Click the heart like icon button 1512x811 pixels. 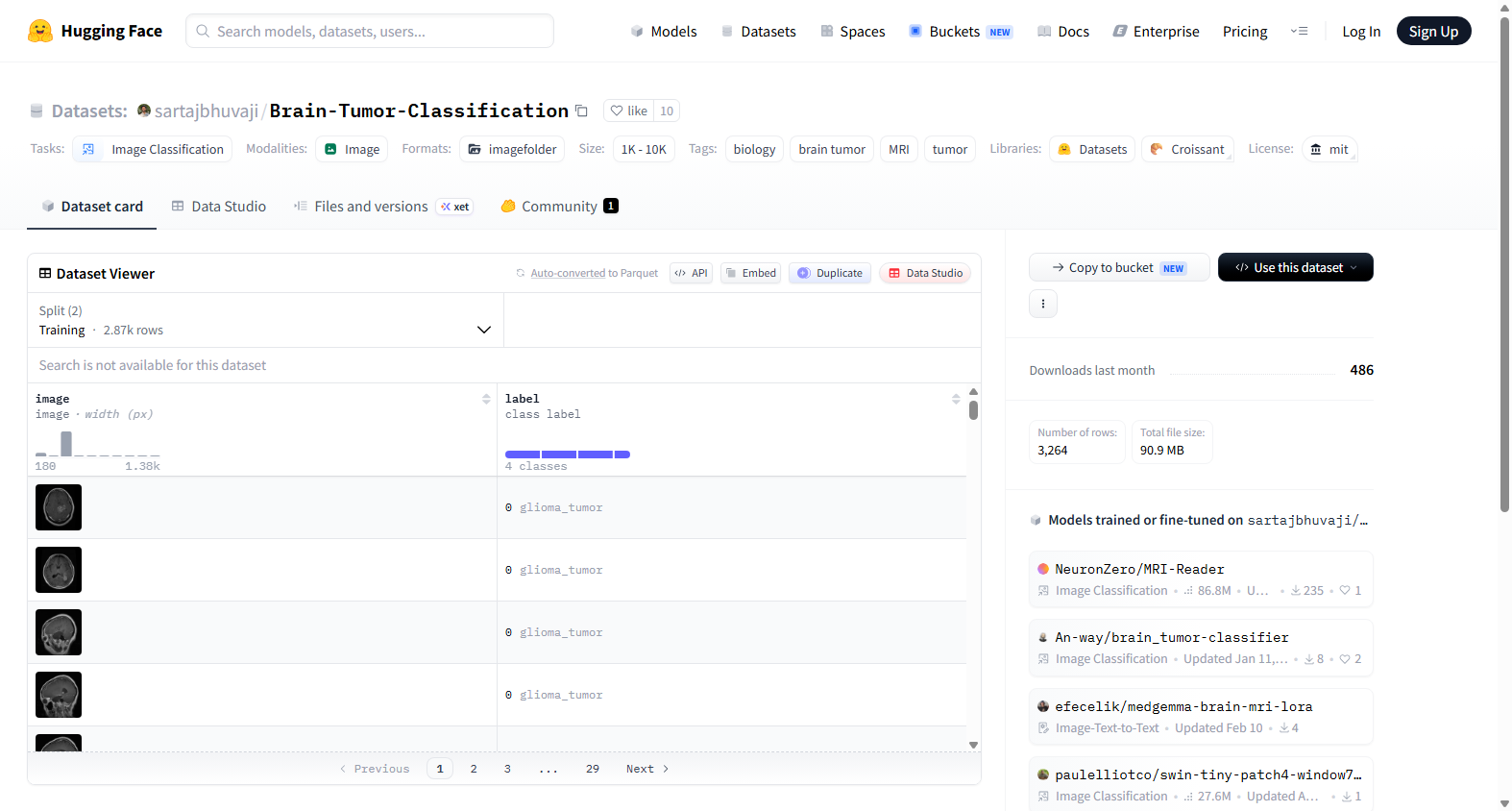pyautogui.click(x=628, y=111)
